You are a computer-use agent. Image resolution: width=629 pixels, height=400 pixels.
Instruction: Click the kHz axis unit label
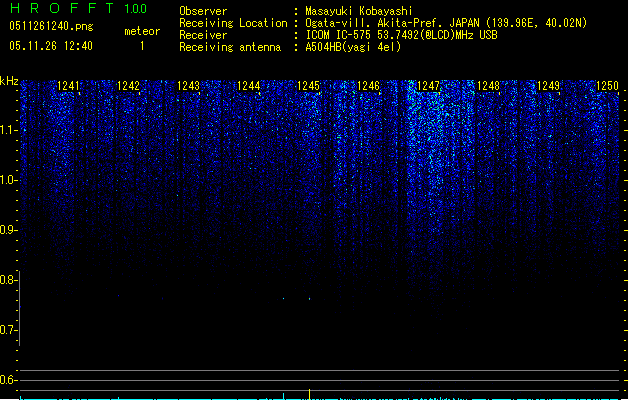(x=9, y=81)
